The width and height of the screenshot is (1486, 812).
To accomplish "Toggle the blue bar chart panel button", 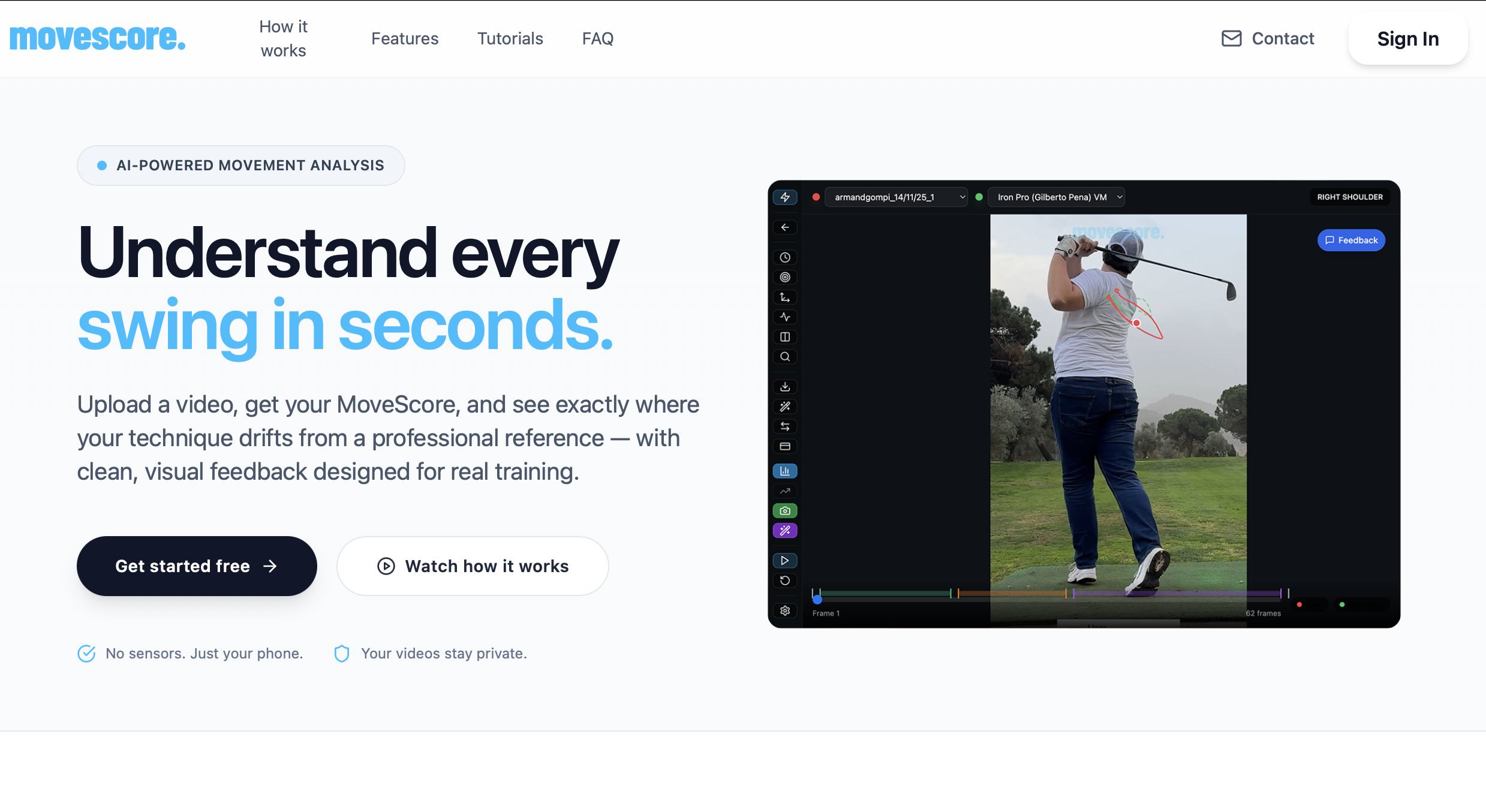I will 784,471.
